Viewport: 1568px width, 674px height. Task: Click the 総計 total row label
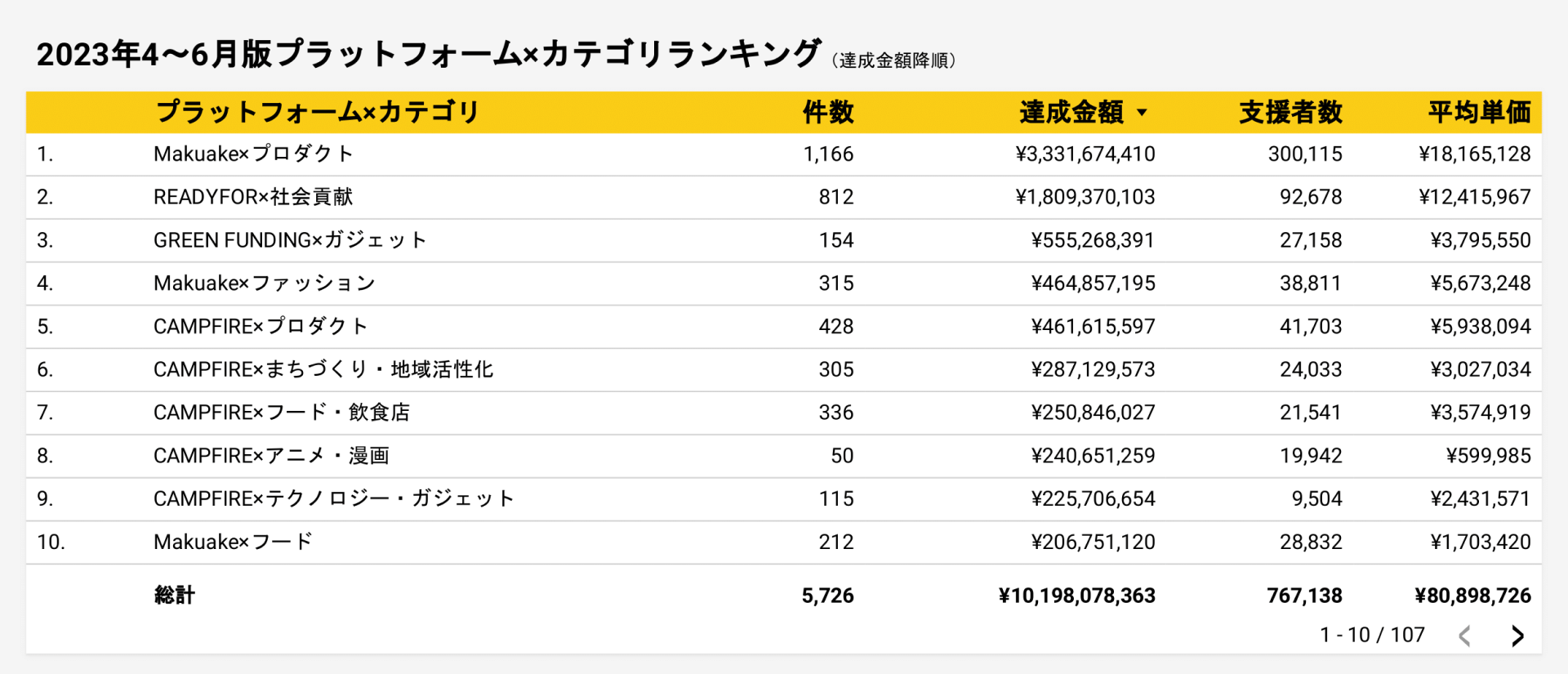(174, 596)
